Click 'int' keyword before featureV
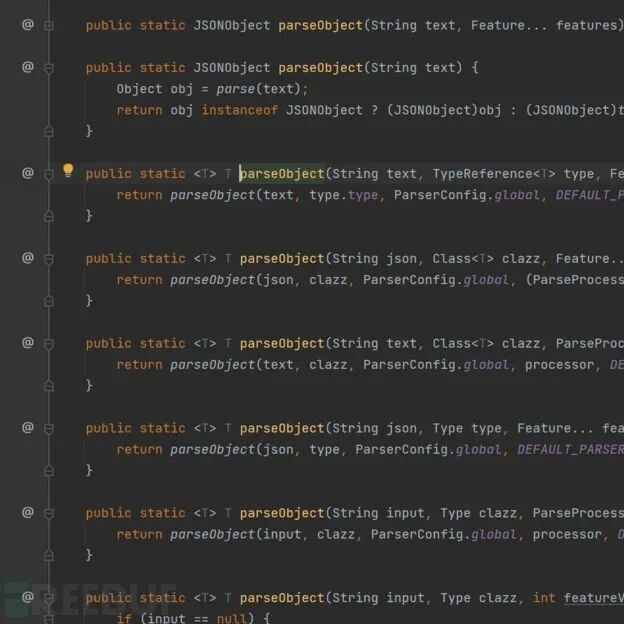624x624 pixels. tap(544, 598)
